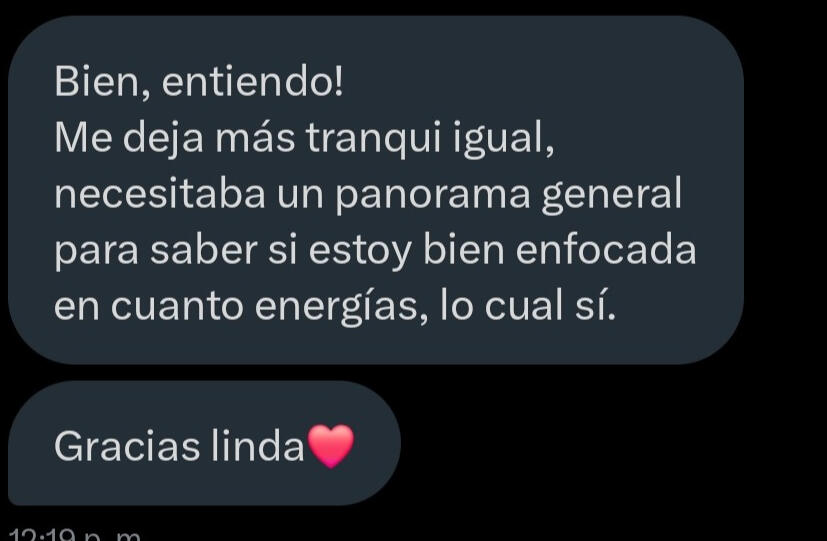The height and width of the screenshot is (541, 827).
Task: Click the word 'estoy' in the message
Action: [360, 252]
